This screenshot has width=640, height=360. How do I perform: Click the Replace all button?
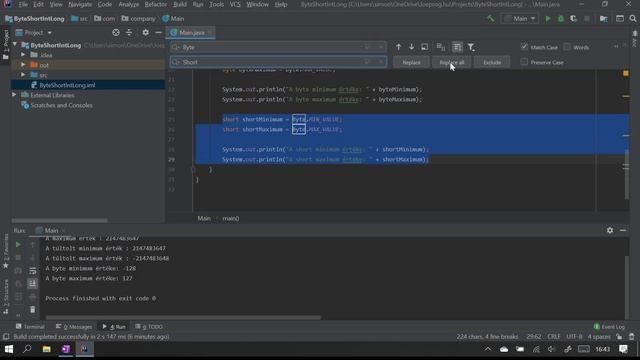click(451, 62)
